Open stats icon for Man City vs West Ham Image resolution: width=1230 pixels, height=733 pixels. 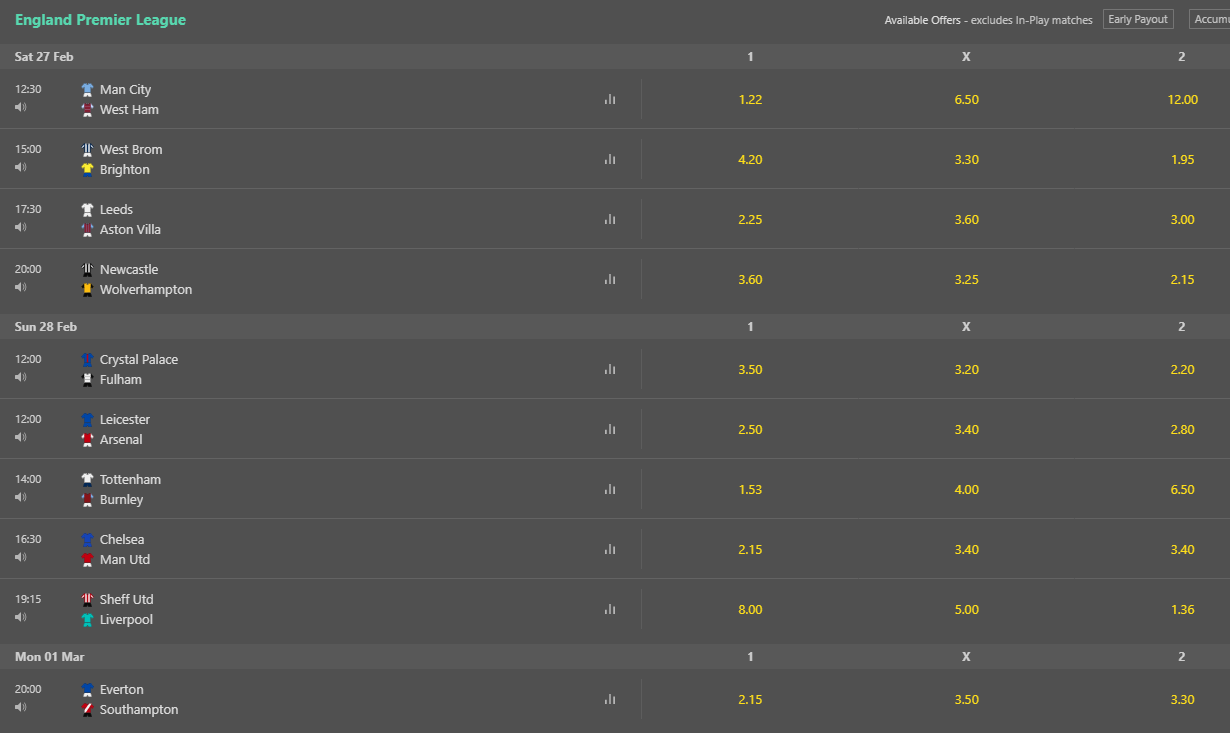tap(609, 99)
